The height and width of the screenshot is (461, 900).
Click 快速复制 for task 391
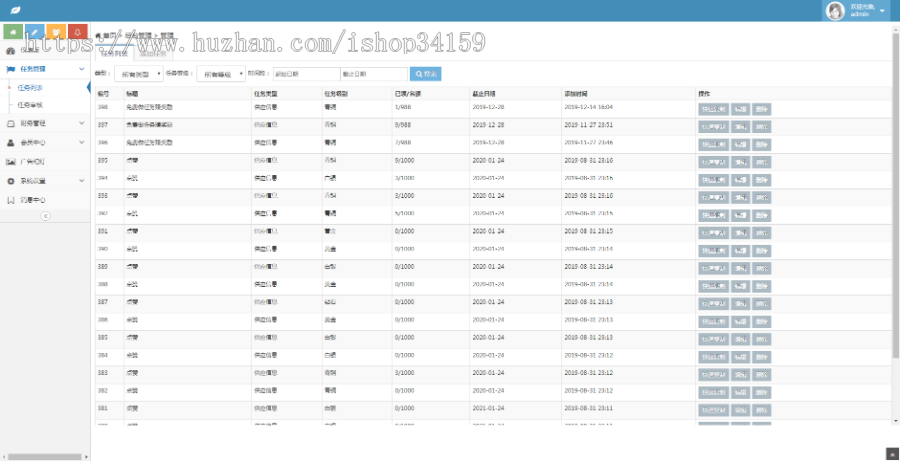coord(713,233)
